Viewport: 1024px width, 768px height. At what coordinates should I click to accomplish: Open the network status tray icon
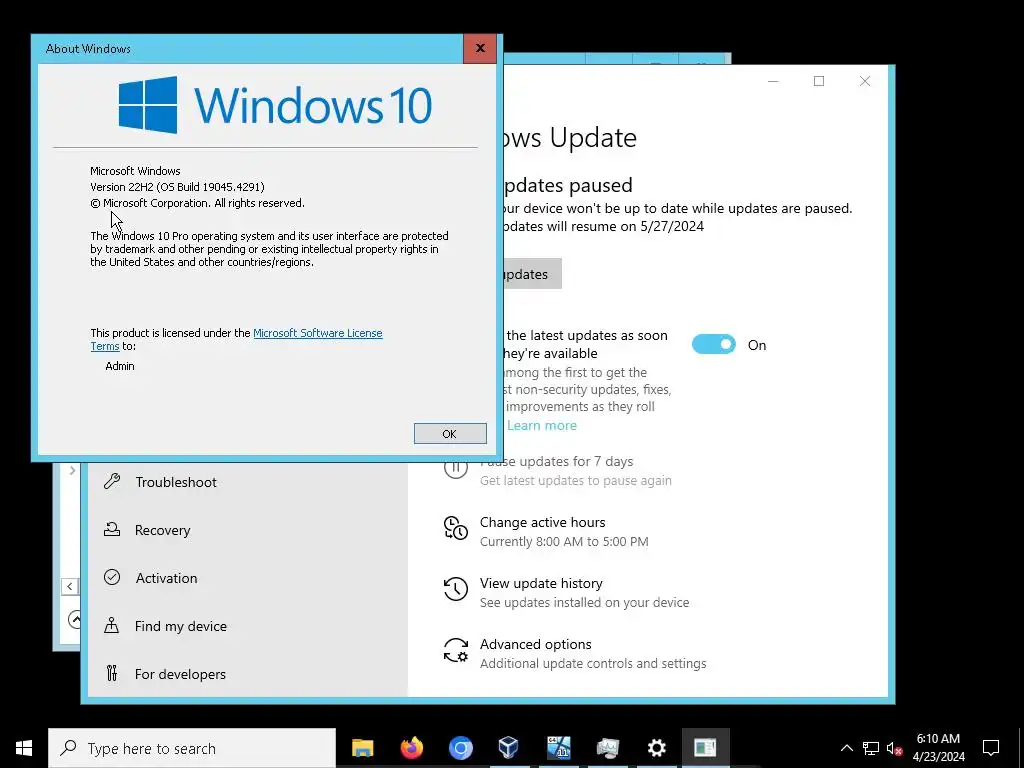(871, 748)
